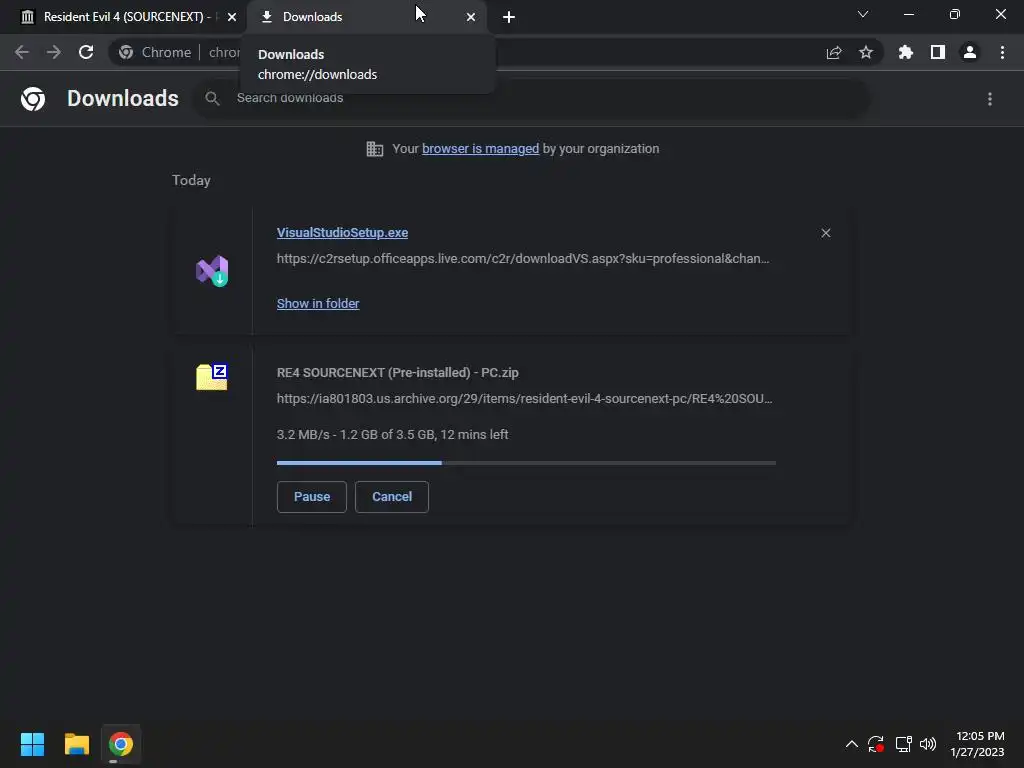Open the Windows Start menu
The image size is (1024, 768).
[33, 744]
